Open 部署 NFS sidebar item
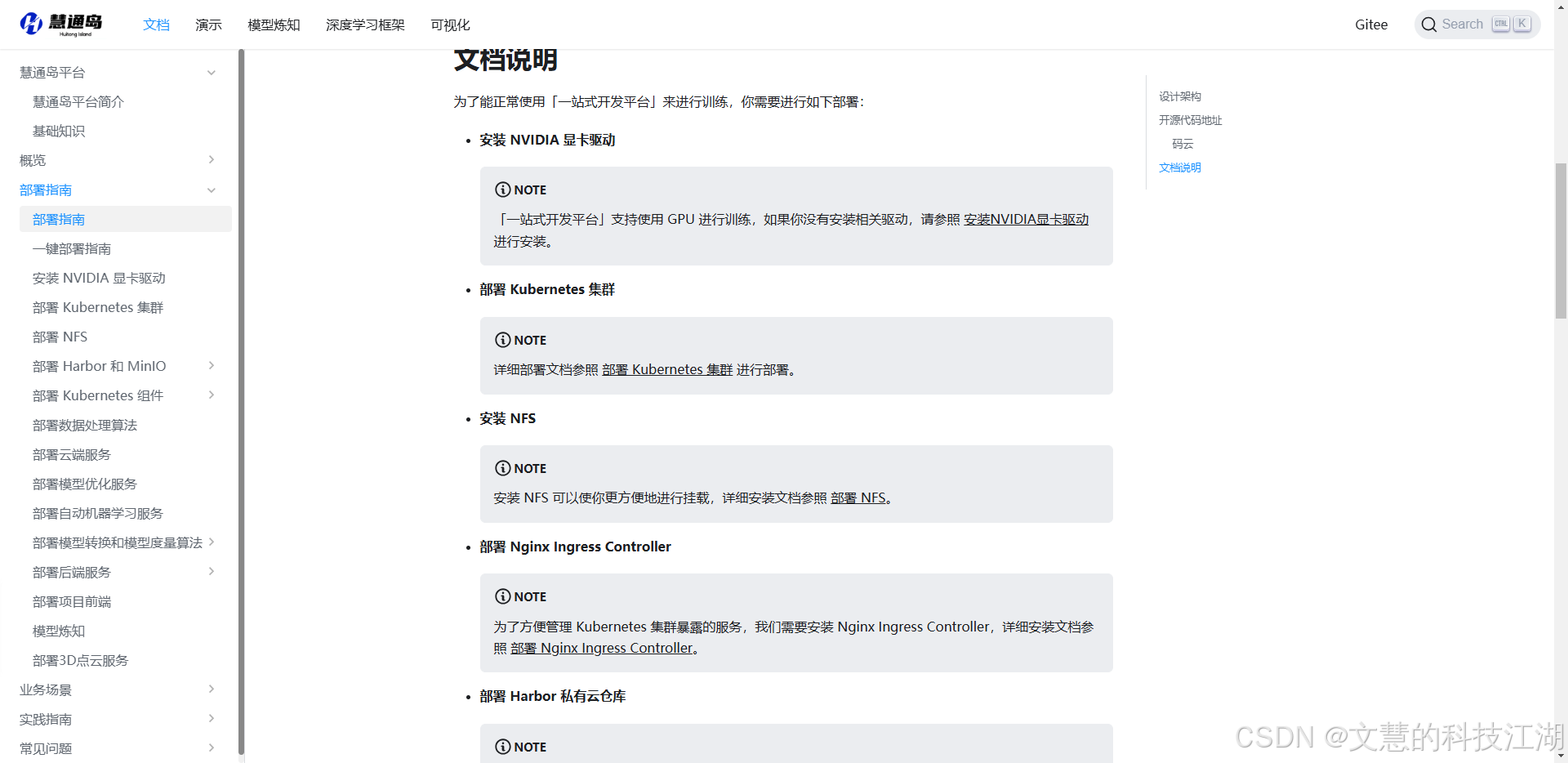The image size is (1568, 763). (x=60, y=337)
